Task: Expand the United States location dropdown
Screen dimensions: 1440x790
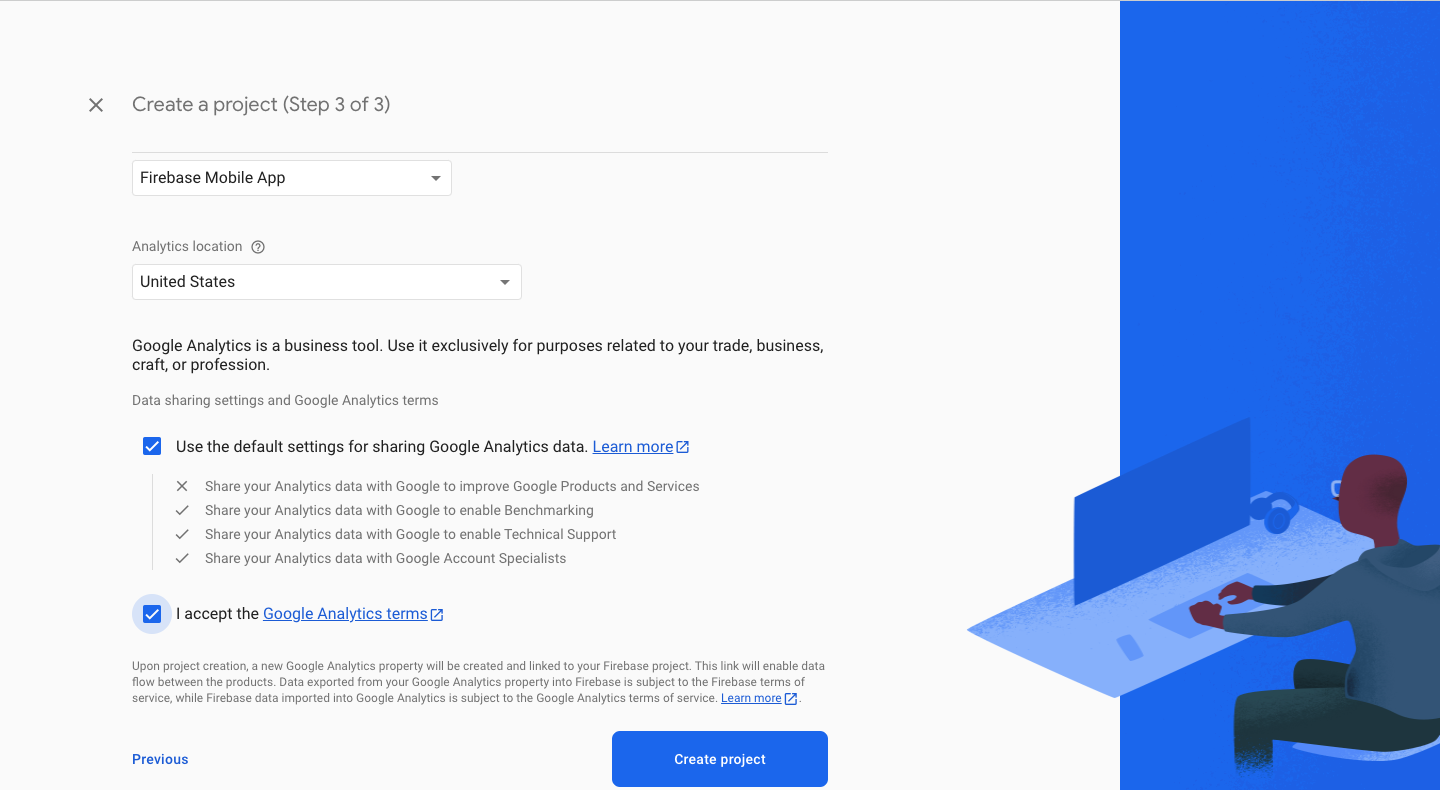Action: 326,282
